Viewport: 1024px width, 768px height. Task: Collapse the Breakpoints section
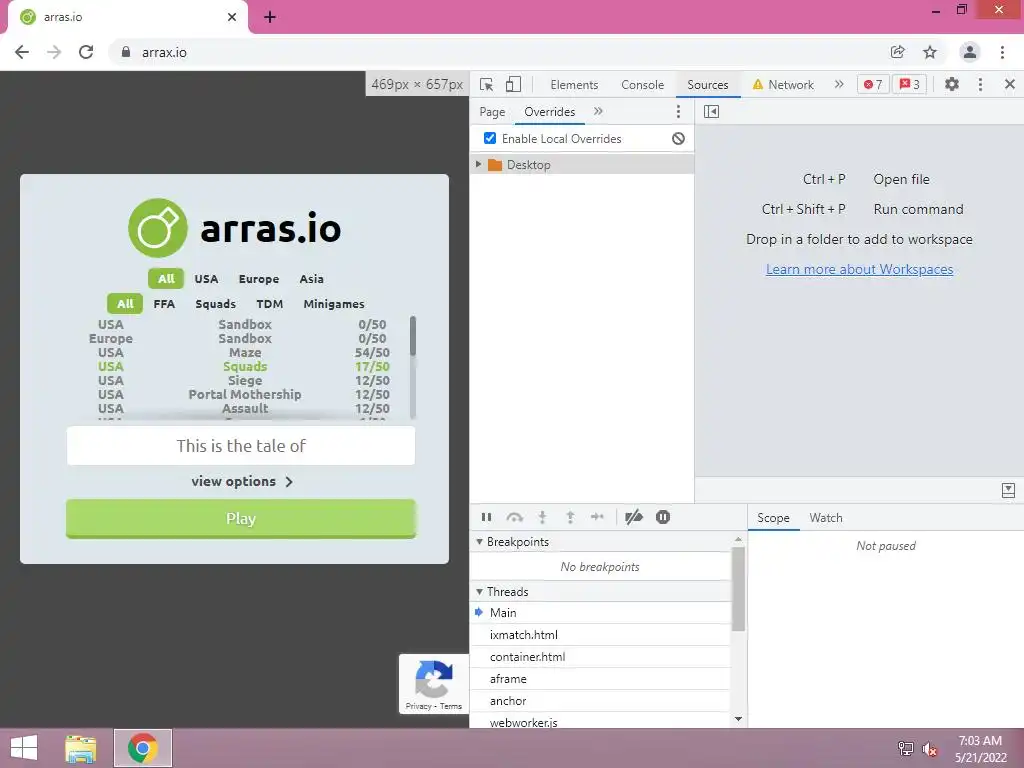click(479, 541)
